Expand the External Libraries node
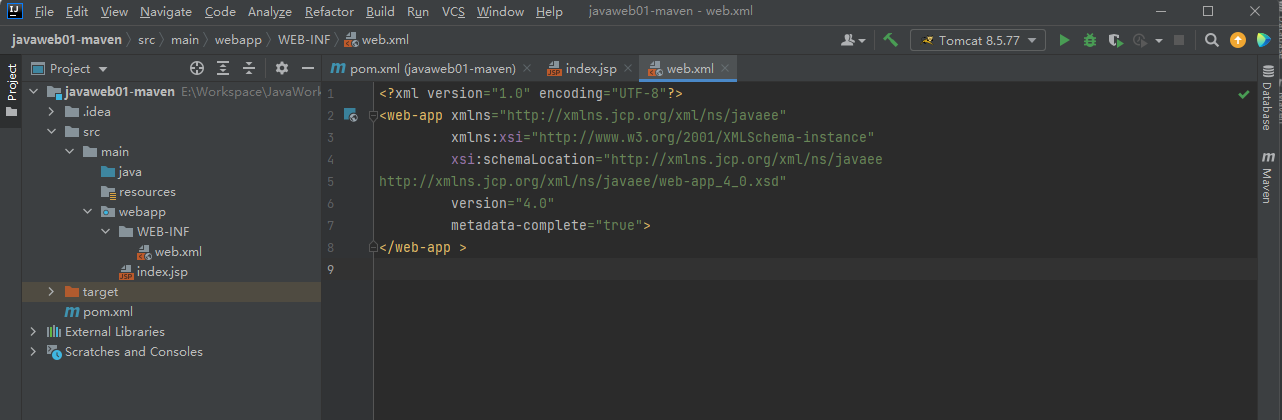Screen dimensions: 1282x420 tap(34, 332)
